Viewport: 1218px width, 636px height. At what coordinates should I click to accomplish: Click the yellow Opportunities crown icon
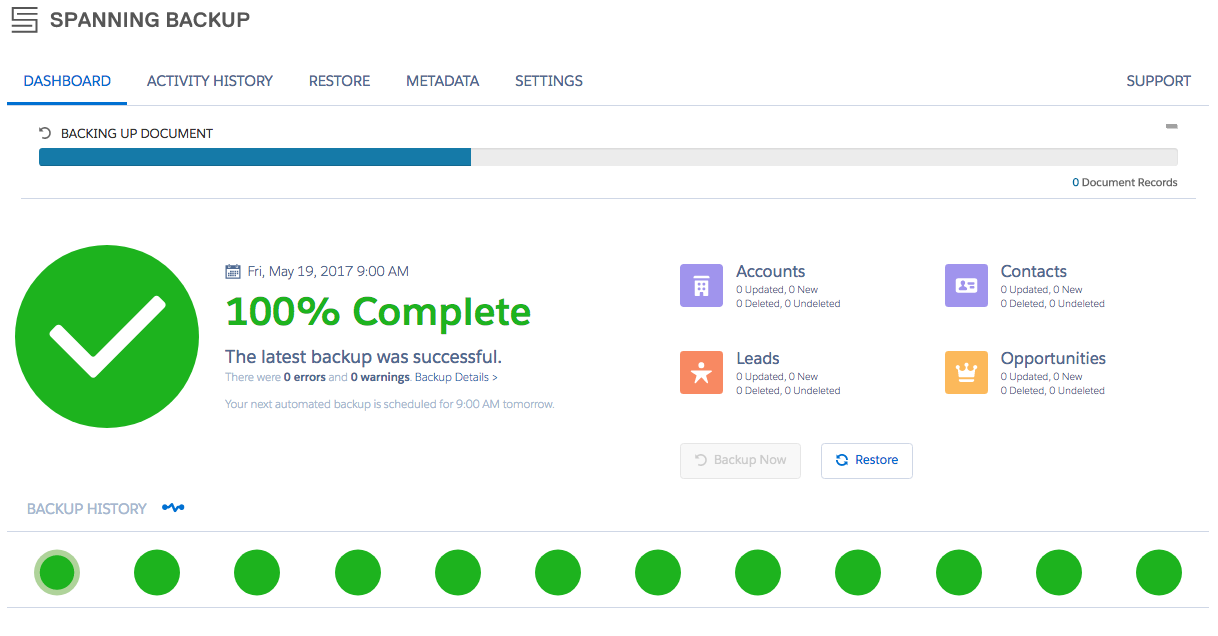[x=966, y=372]
